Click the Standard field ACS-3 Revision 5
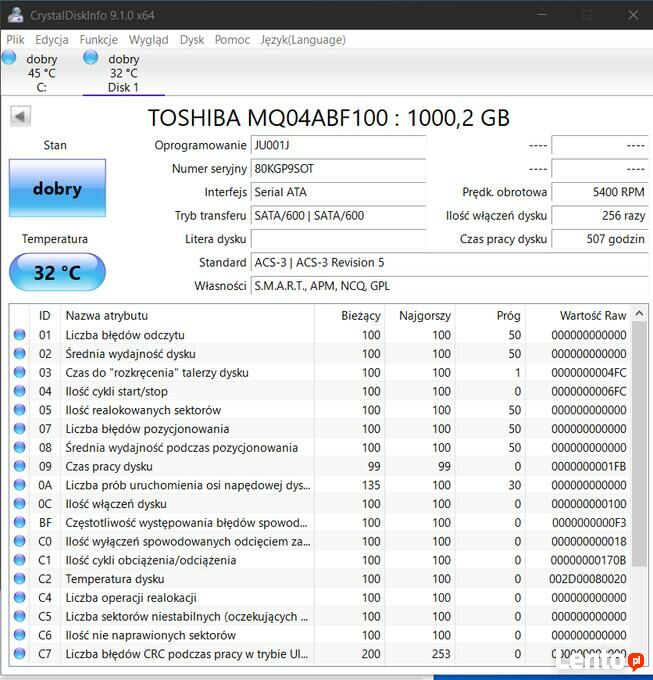Viewport: 653px width, 680px height. click(x=449, y=262)
